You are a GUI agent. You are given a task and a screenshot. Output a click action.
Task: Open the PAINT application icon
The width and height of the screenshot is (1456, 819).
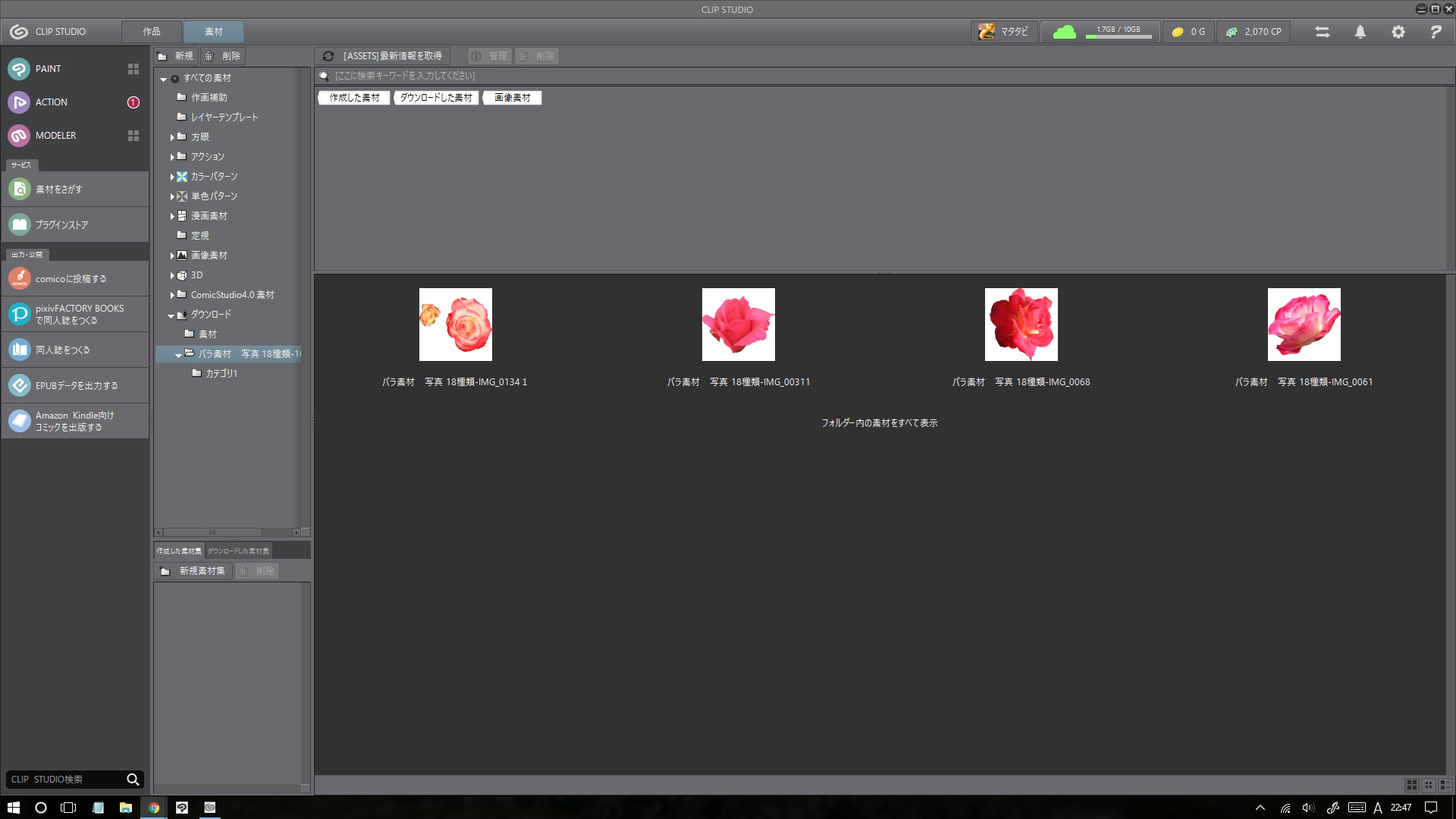pos(19,69)
